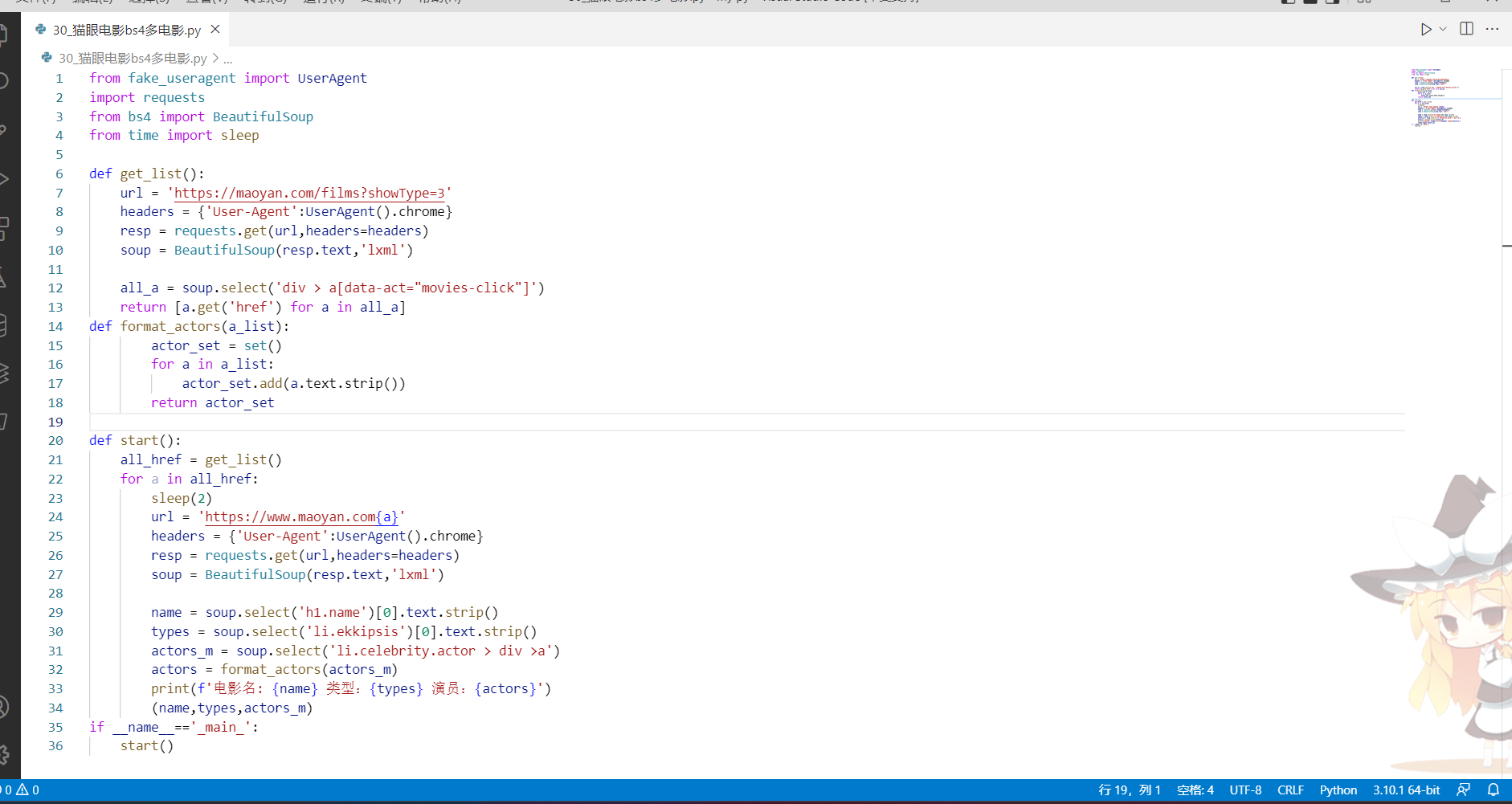This screenshot has height=804, width=1512.
Task: Open Run and Debug in activity bar
Action: (x=4, y=178)
